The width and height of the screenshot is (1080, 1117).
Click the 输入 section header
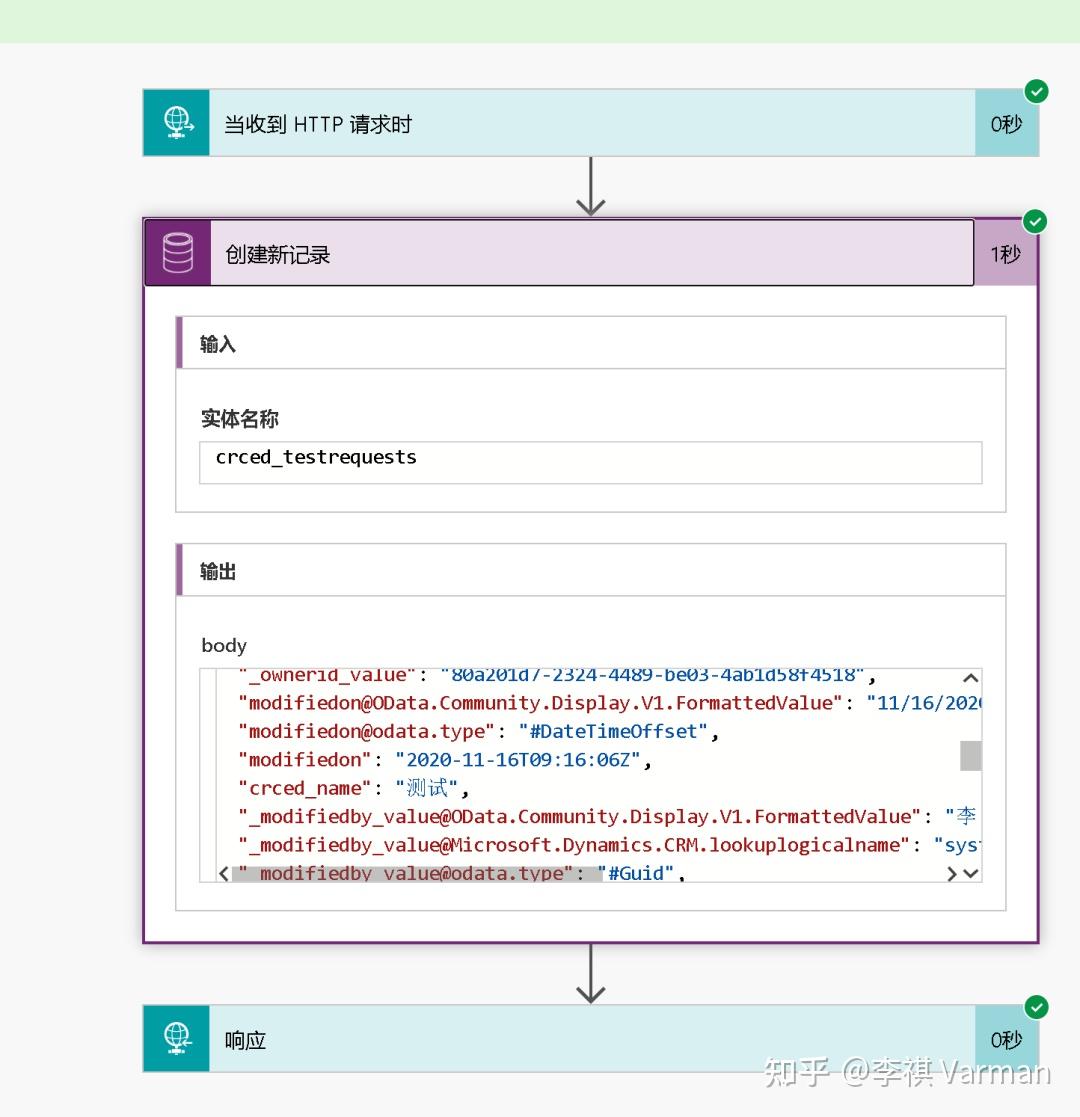coord(591,343)
